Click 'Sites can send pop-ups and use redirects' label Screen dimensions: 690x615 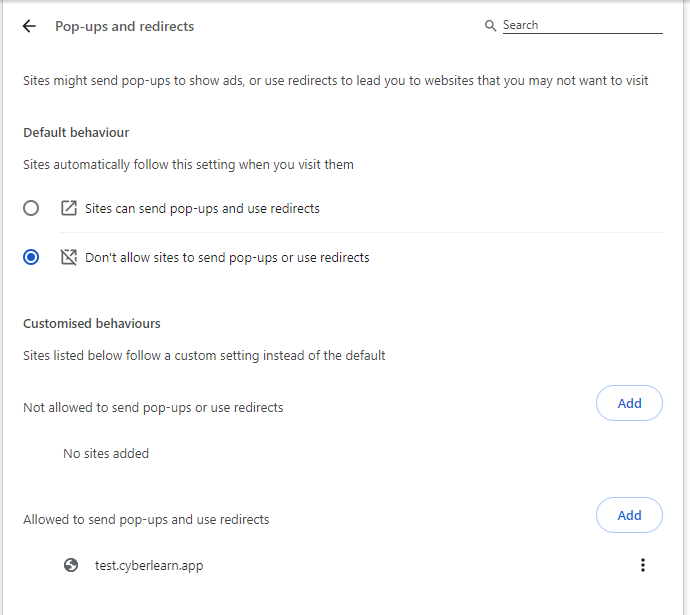point(202,209)
